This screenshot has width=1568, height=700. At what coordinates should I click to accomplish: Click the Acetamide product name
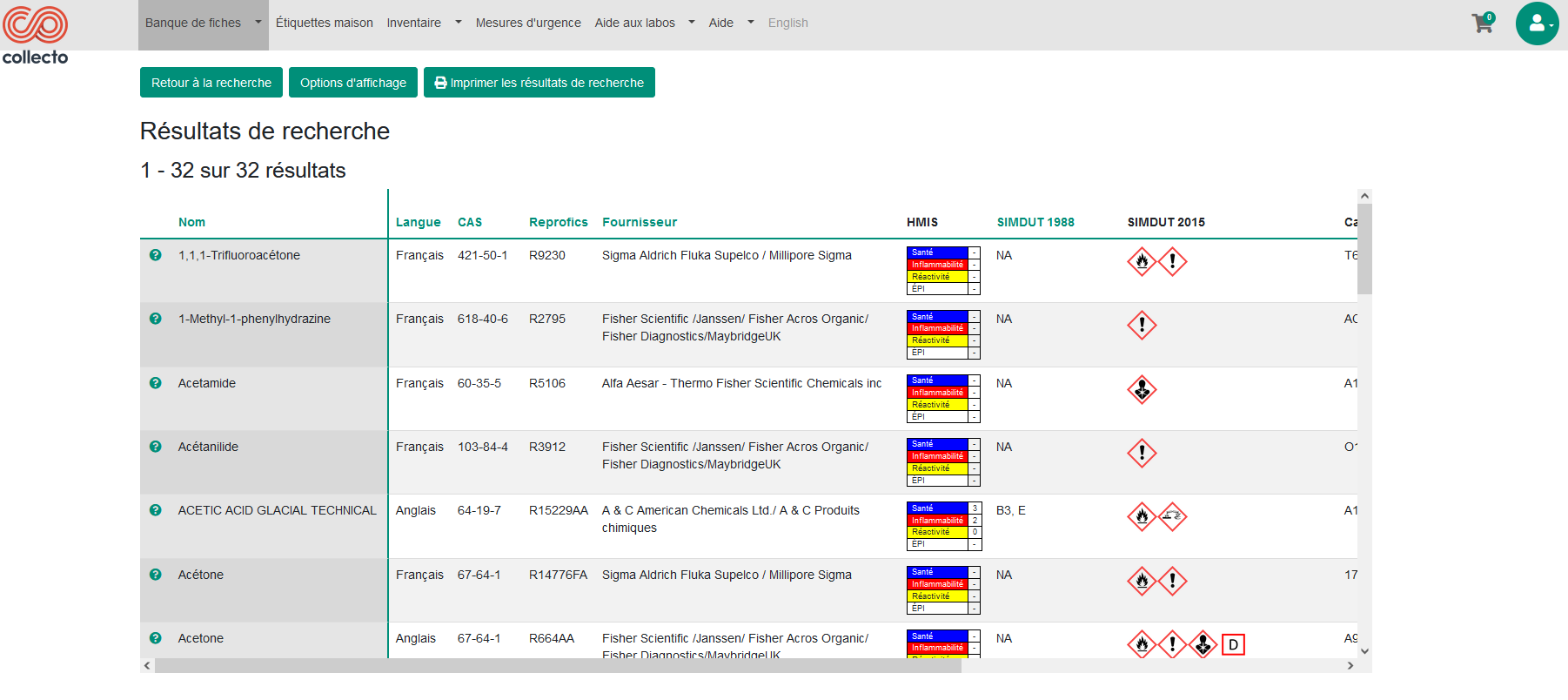207,383
